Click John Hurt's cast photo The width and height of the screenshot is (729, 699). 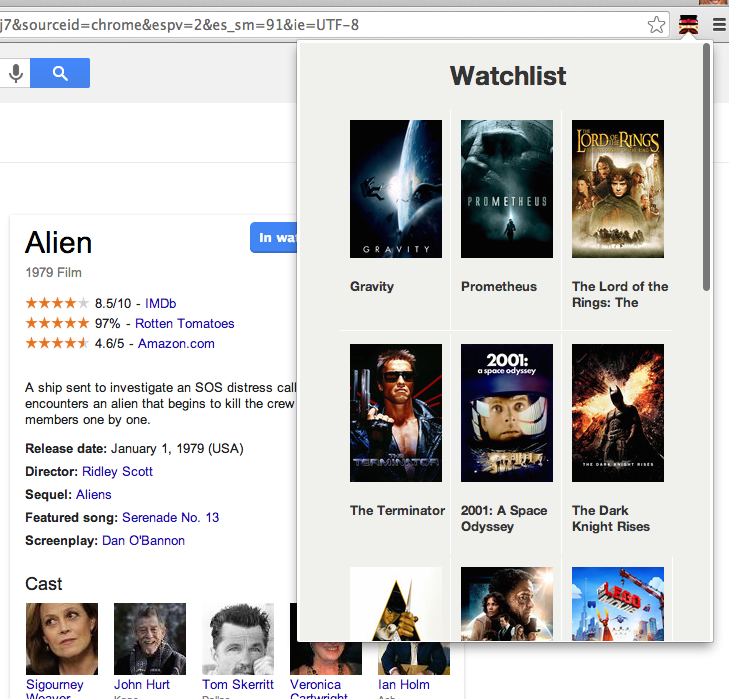150,639
